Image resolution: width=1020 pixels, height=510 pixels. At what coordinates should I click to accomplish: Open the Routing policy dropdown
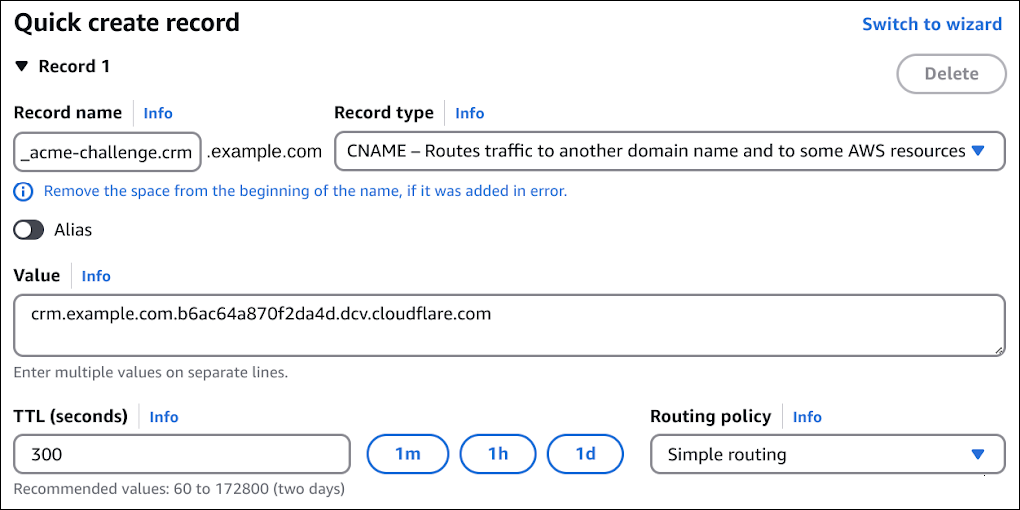click(827, 454)
